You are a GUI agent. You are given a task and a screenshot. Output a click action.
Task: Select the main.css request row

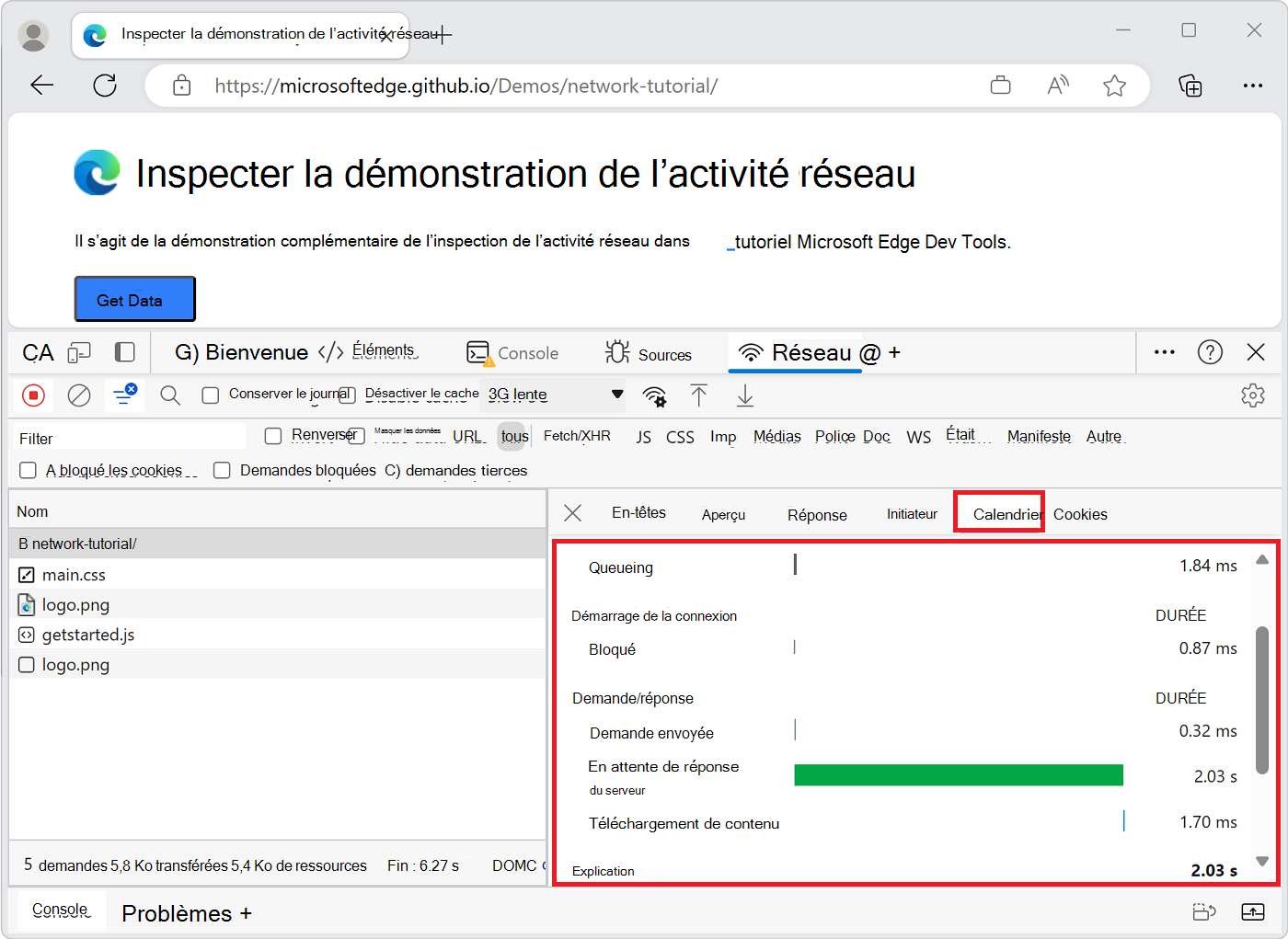pos(277,575)
